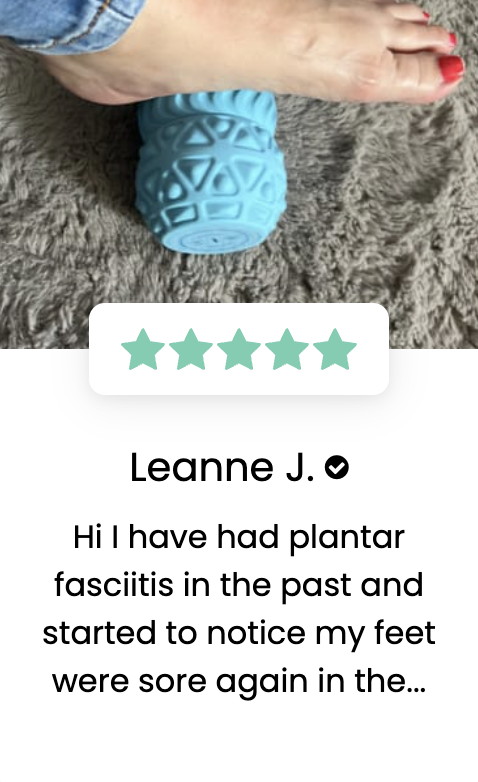The height and width of the screenshot is (782, 478).
Task: Select the second green rating star
Action: pyautogui.click(x=191, y=349)
